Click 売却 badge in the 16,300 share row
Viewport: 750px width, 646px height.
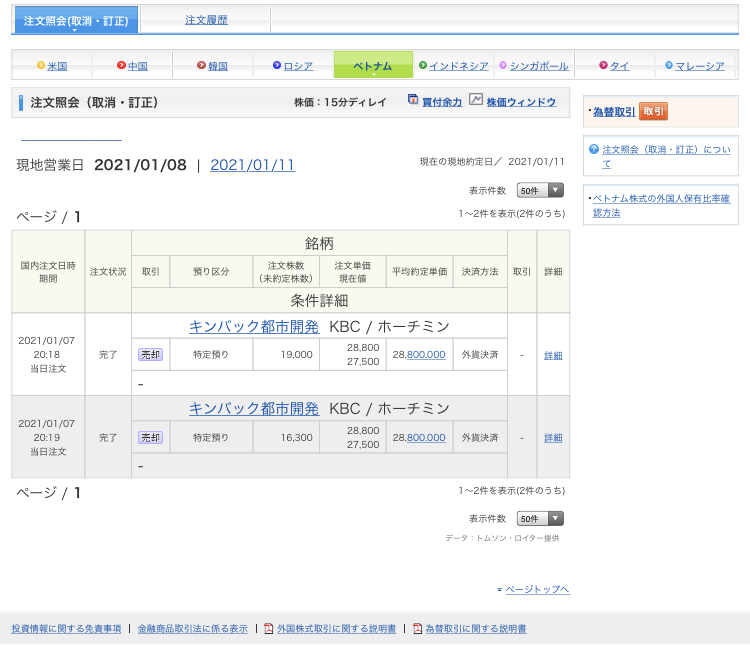point(151,438)
